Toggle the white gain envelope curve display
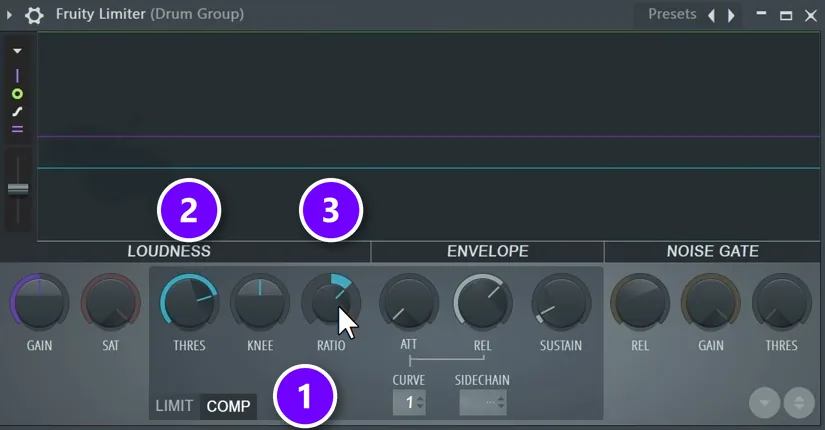The height and width of the screenshot is (430, 825). coord(17,112)
